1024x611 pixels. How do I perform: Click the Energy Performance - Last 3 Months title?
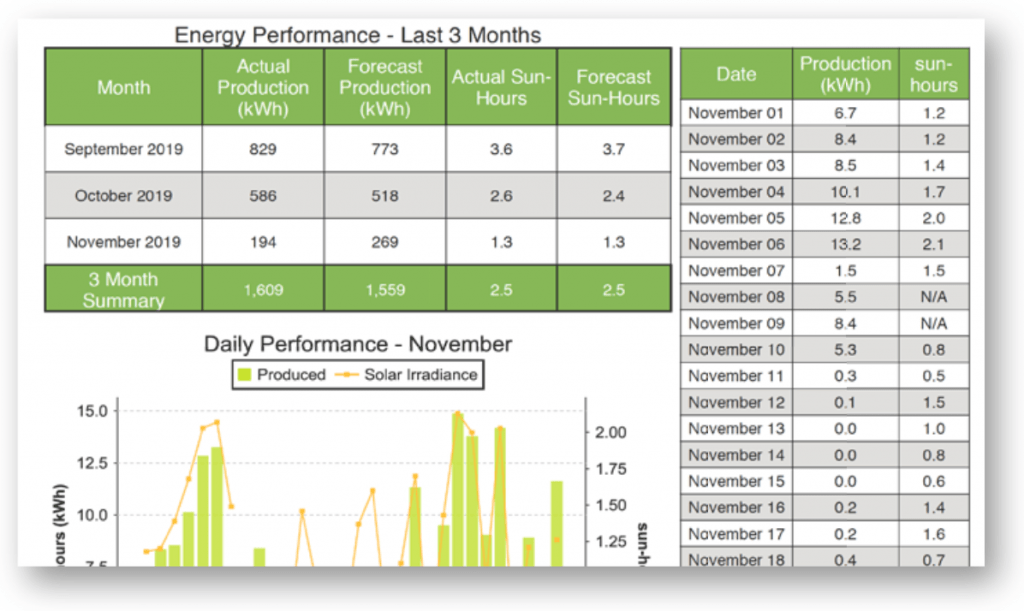pos(358,35)
